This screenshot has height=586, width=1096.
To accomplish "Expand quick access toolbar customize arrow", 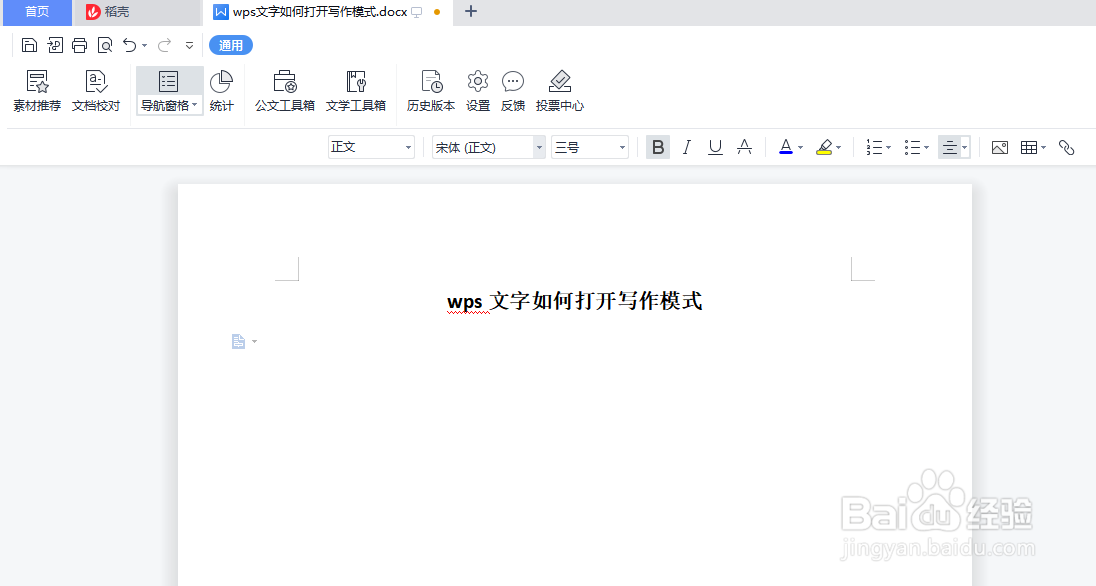I will 189,45.
